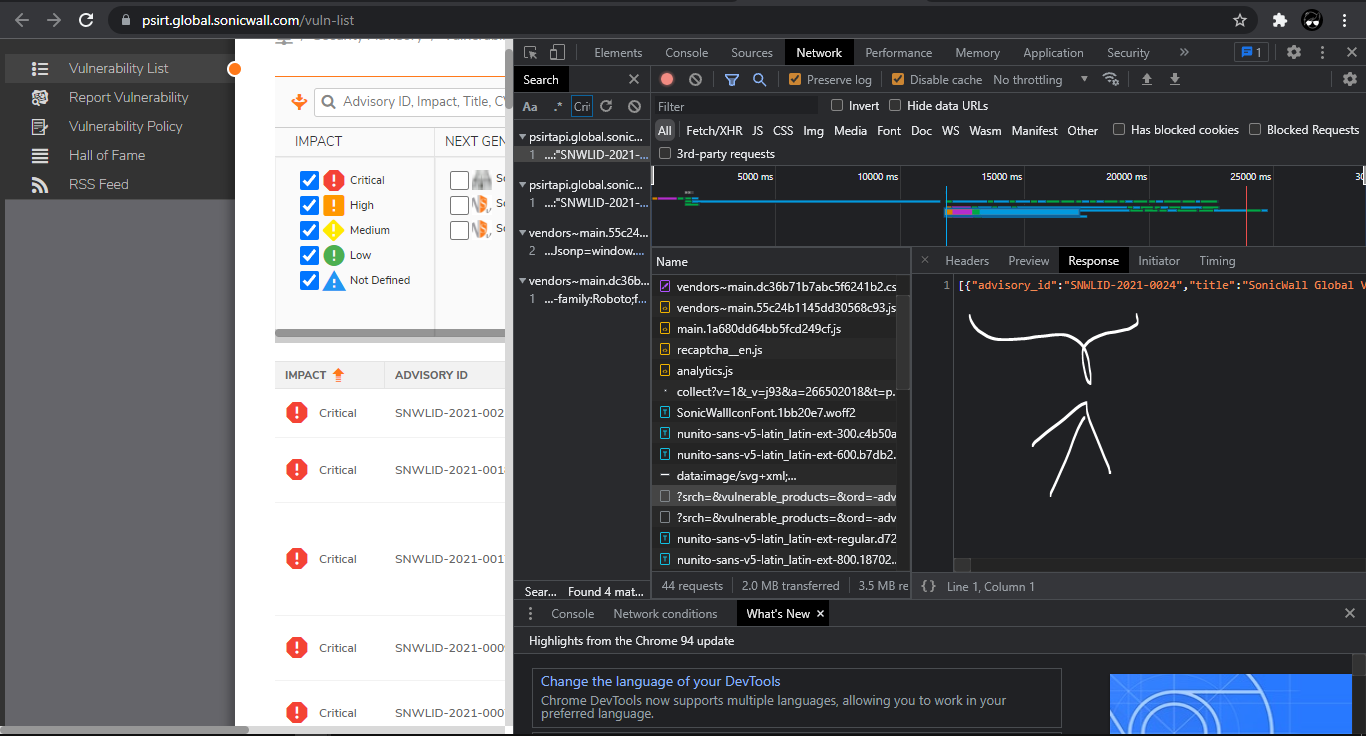Show more DevTools tabs chevron
Screen dimensions: 1366x736
(1184, 52)
